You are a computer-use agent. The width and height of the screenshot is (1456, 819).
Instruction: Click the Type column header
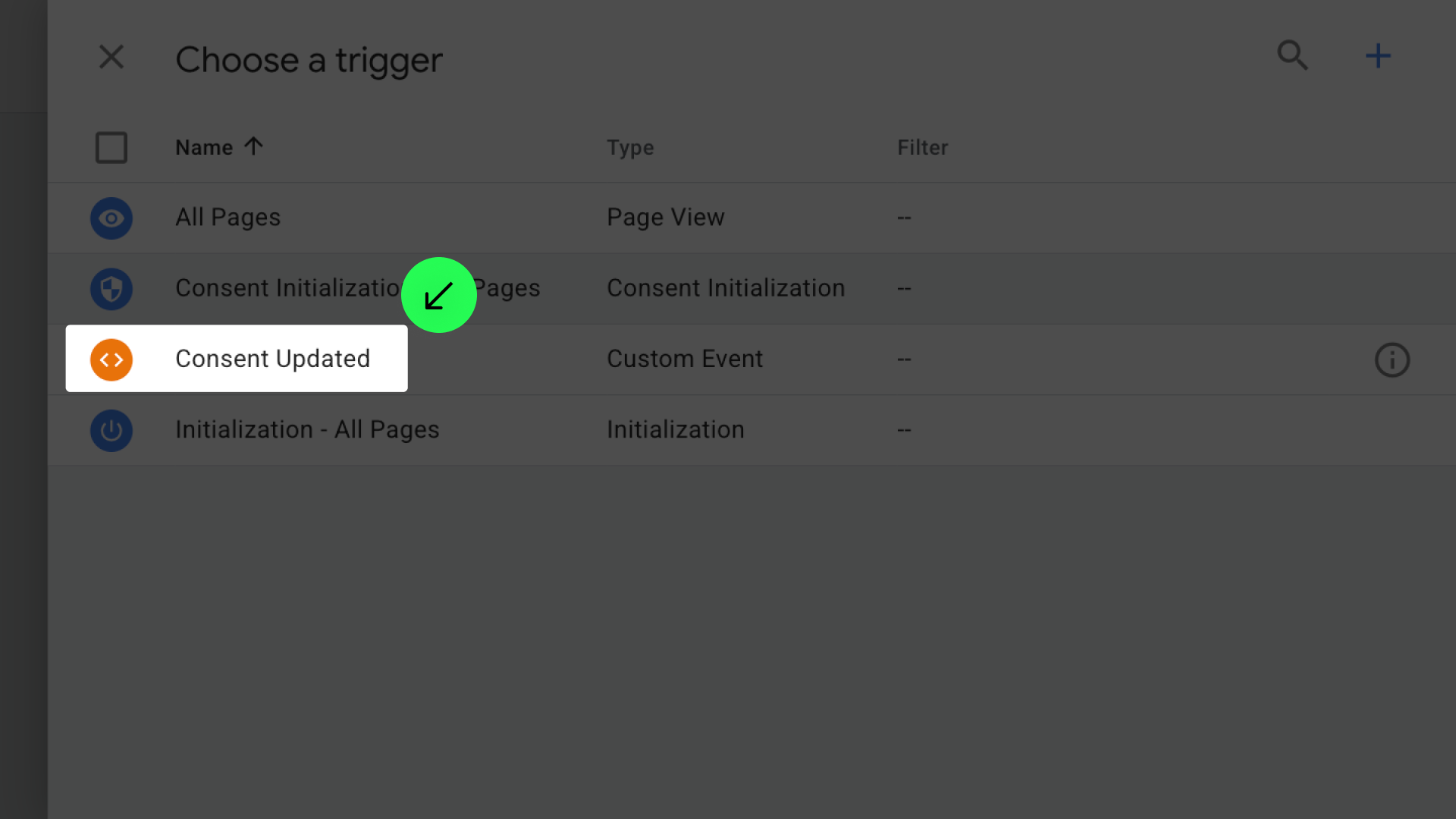[x=629, y=147]
